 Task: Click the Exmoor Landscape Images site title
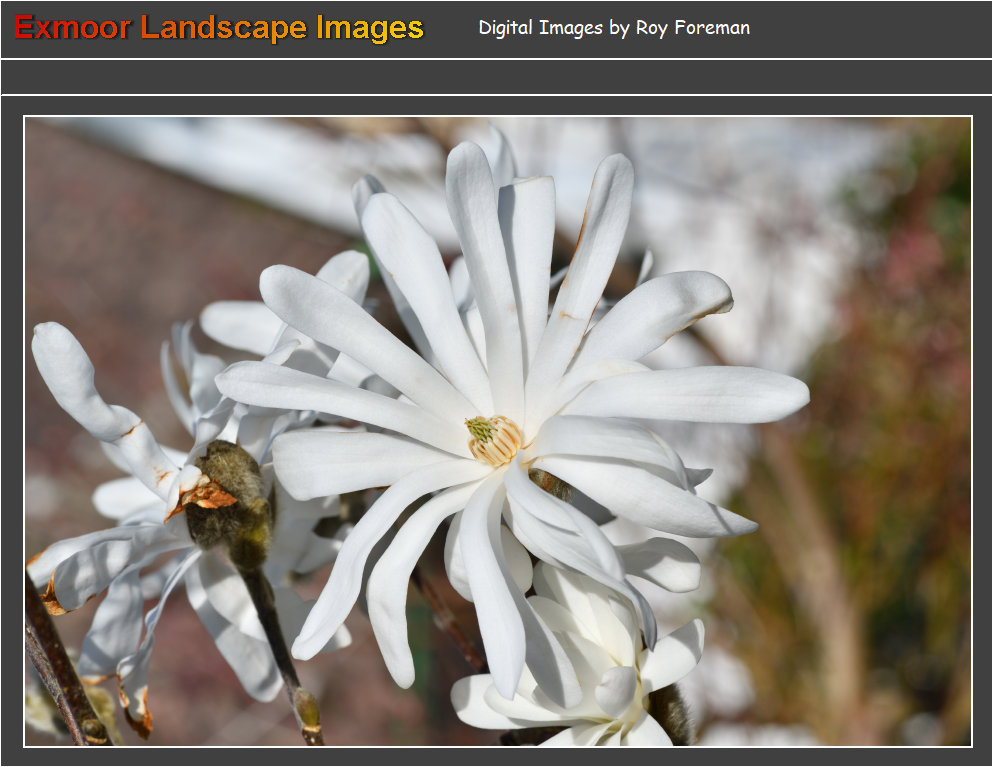[219, 28]
